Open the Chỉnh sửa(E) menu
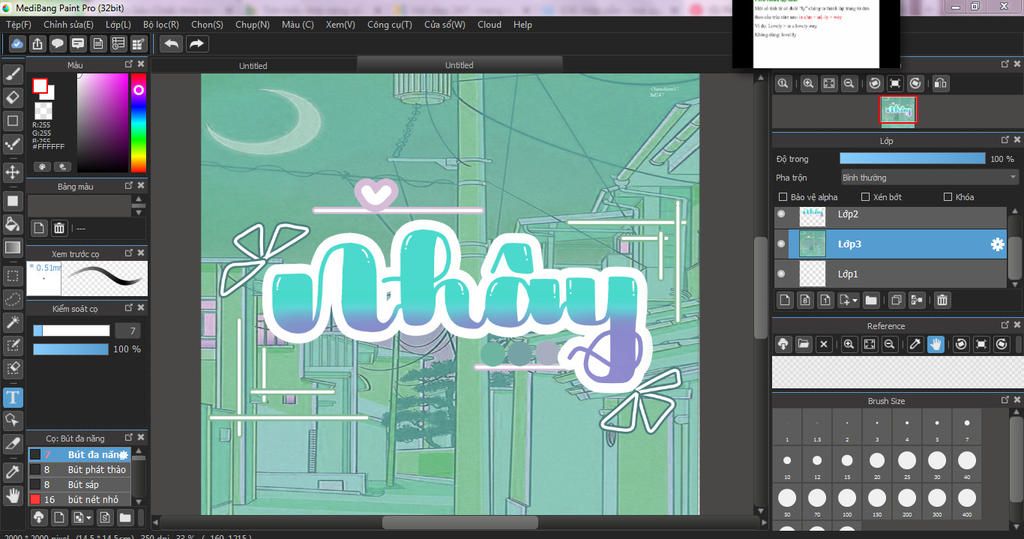The height and width of the screenshot is (539, 1024). point(68,24)
